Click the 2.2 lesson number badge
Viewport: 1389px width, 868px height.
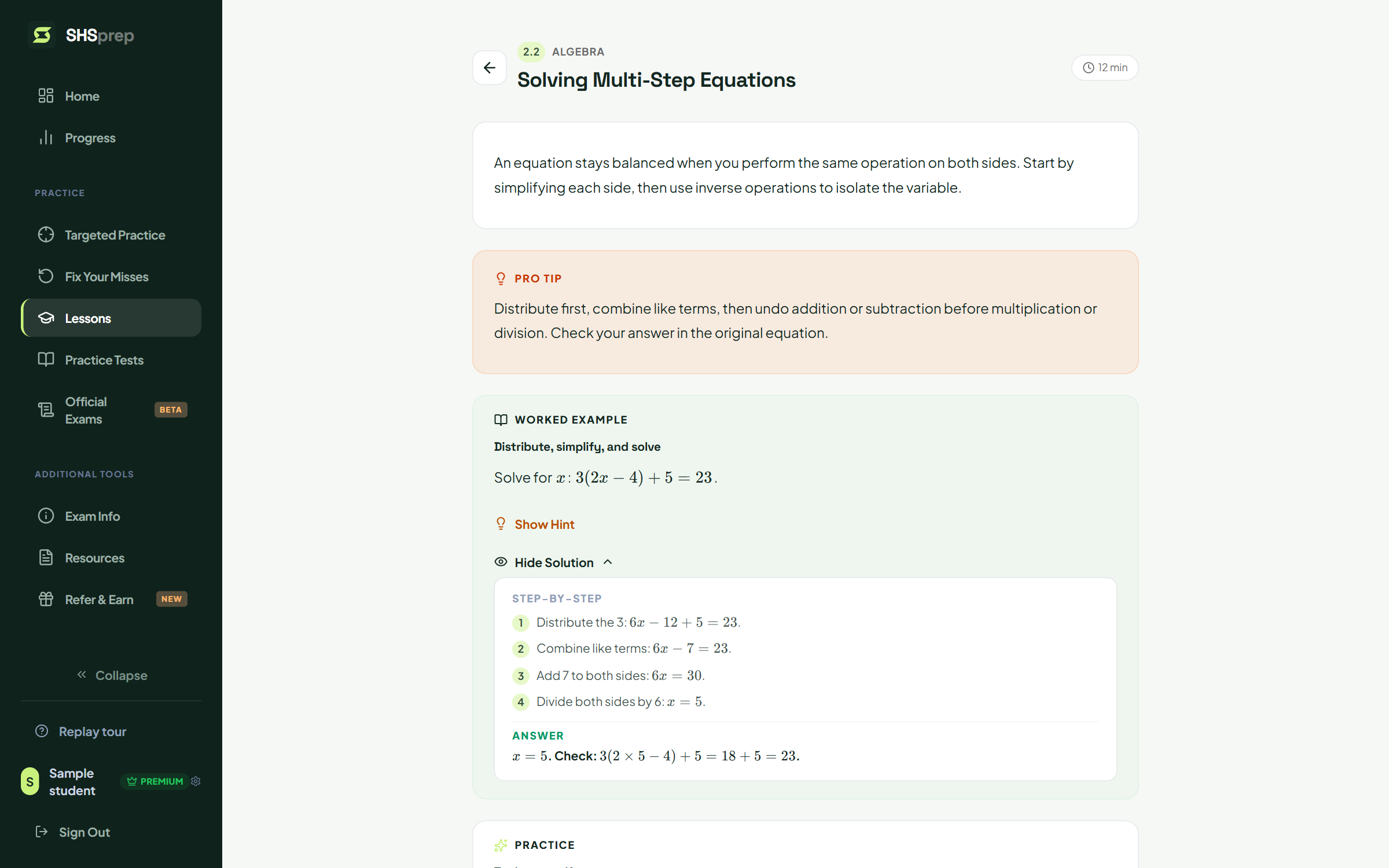(x=531, y=52)
